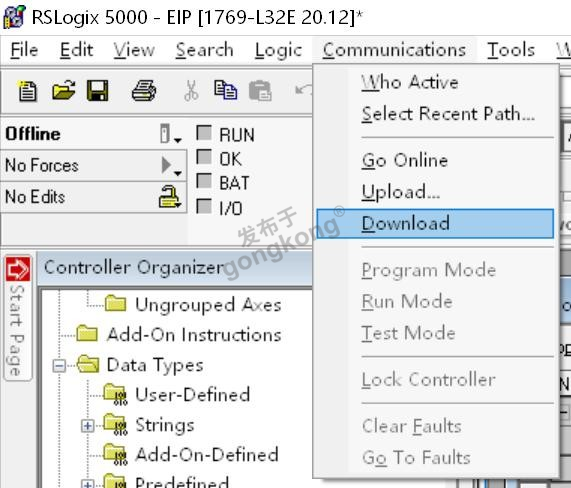The image size is (571, 488).
Task: Click the OK status indicator box
Action: [204, 157]
